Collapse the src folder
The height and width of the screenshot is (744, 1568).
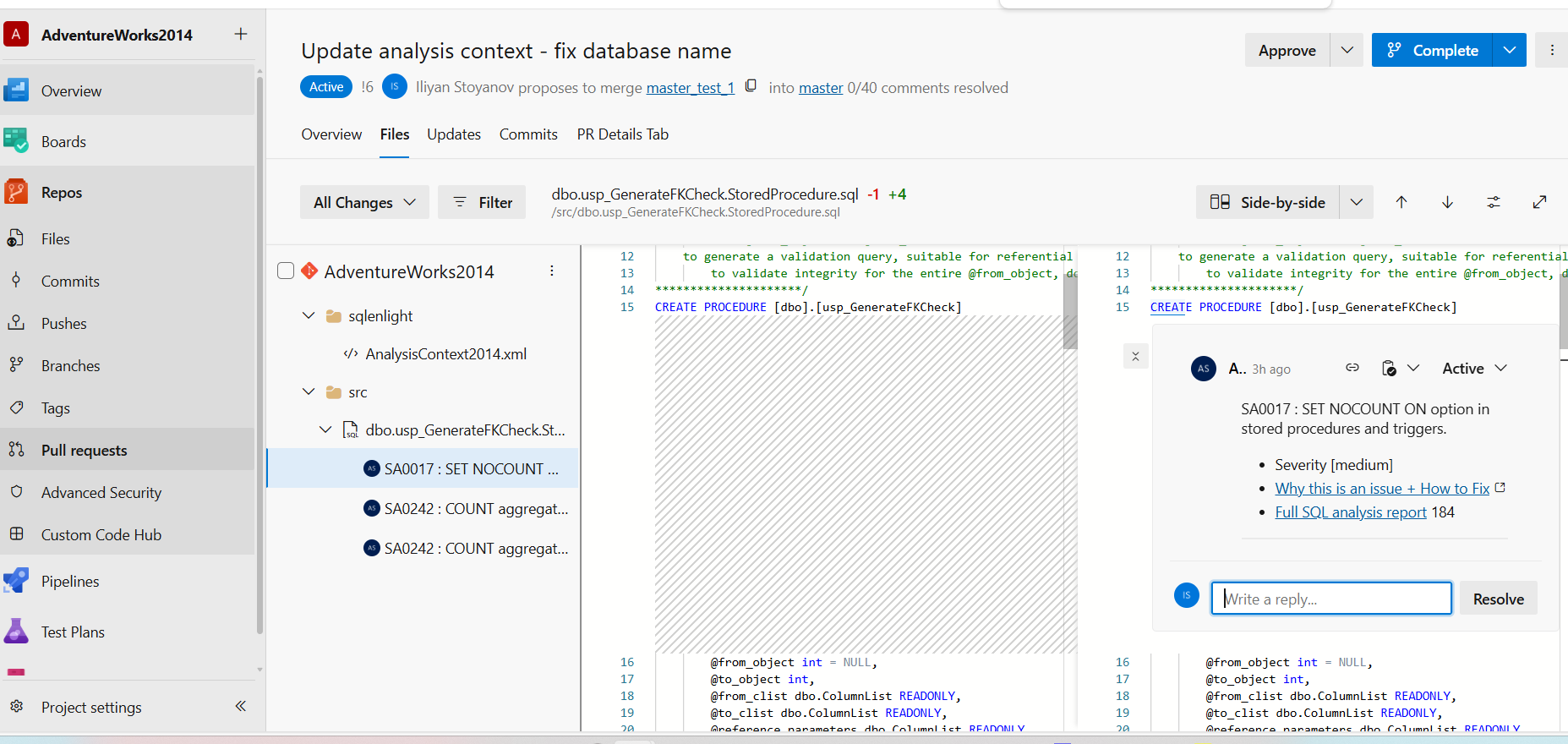click(x=309, y=391)
